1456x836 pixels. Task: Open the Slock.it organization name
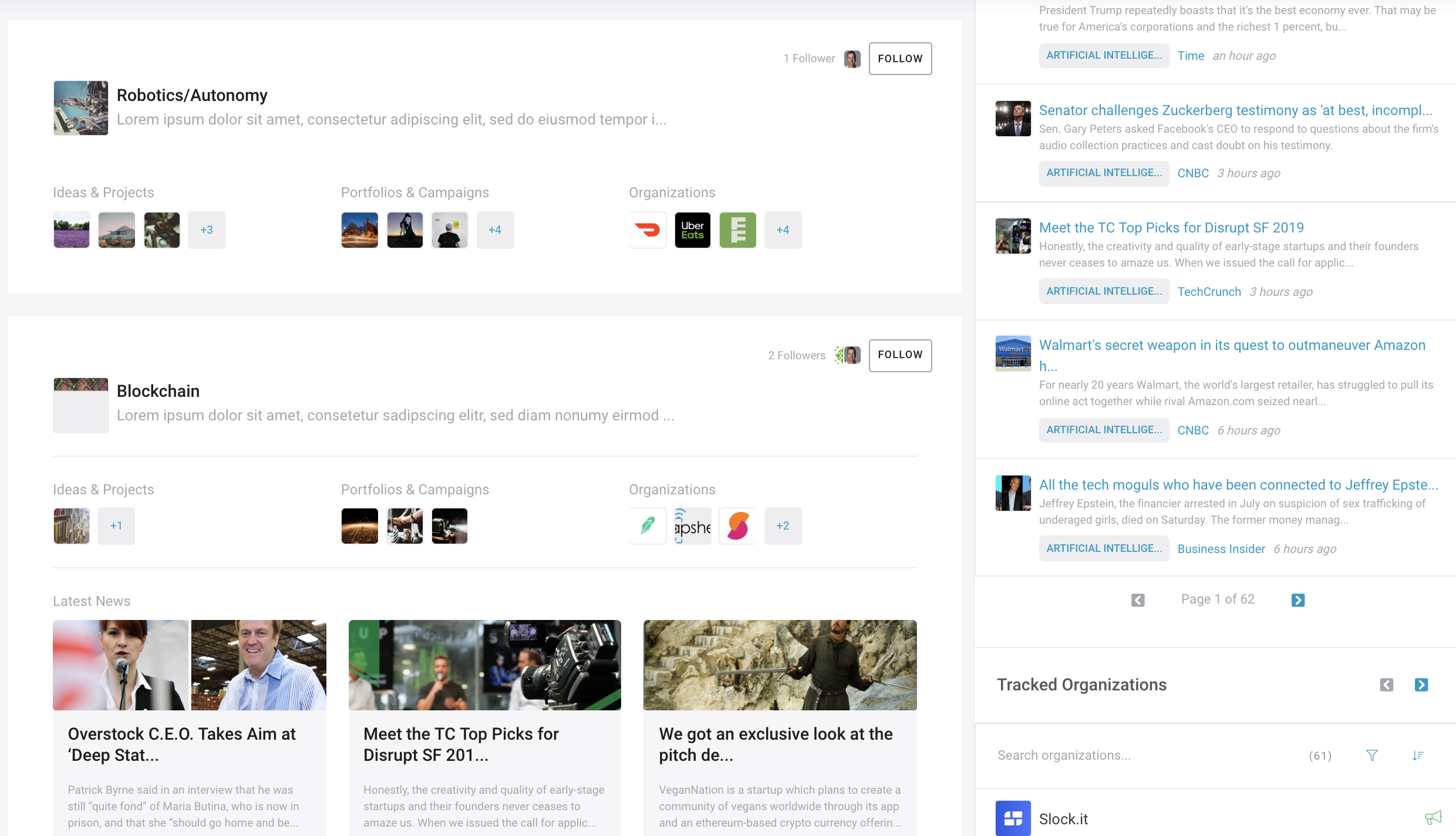[x=1063, y=819]
